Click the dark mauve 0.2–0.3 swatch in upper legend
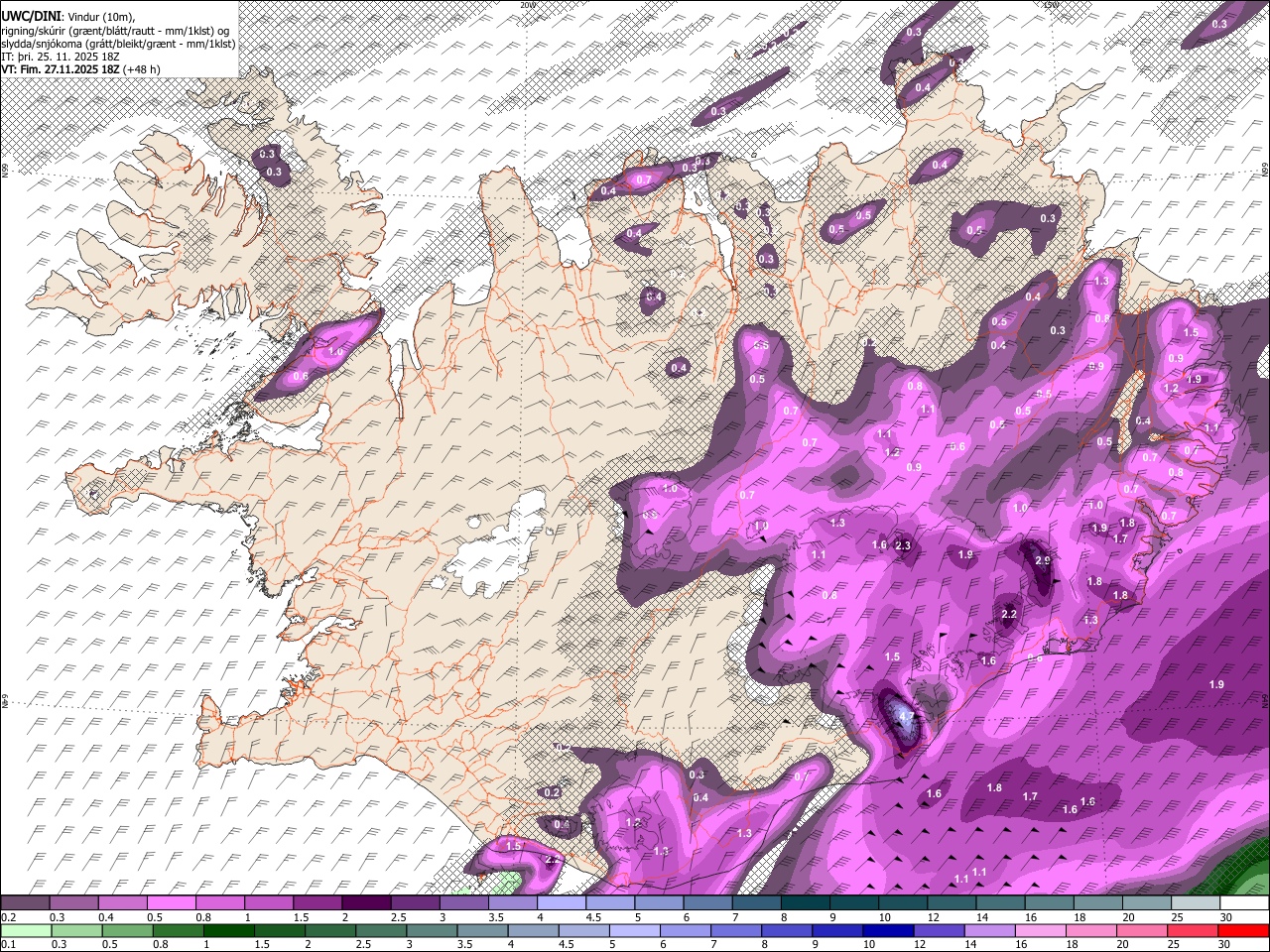 (x=25, y=903)
